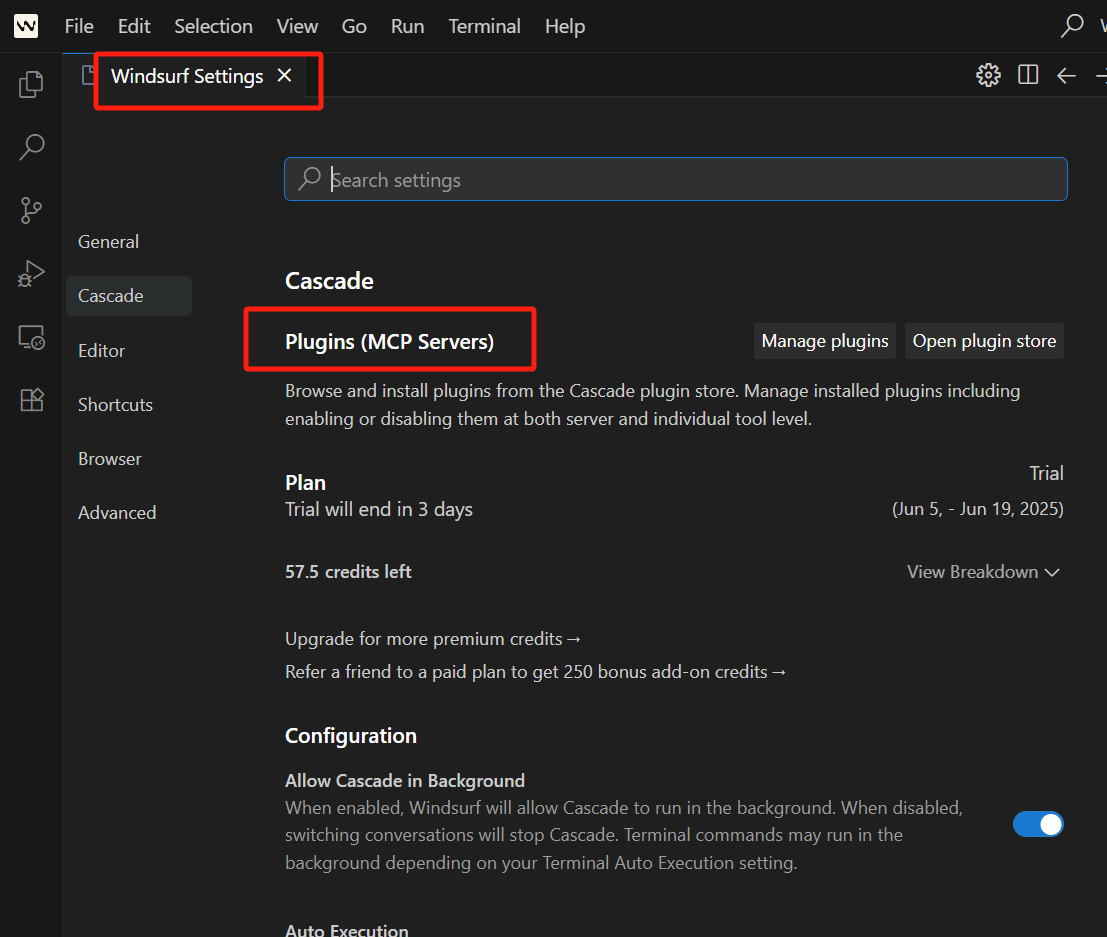1107x937 pixels.
Task: Click the '57.5 credits left' text
Action: [x=348, y=572]
